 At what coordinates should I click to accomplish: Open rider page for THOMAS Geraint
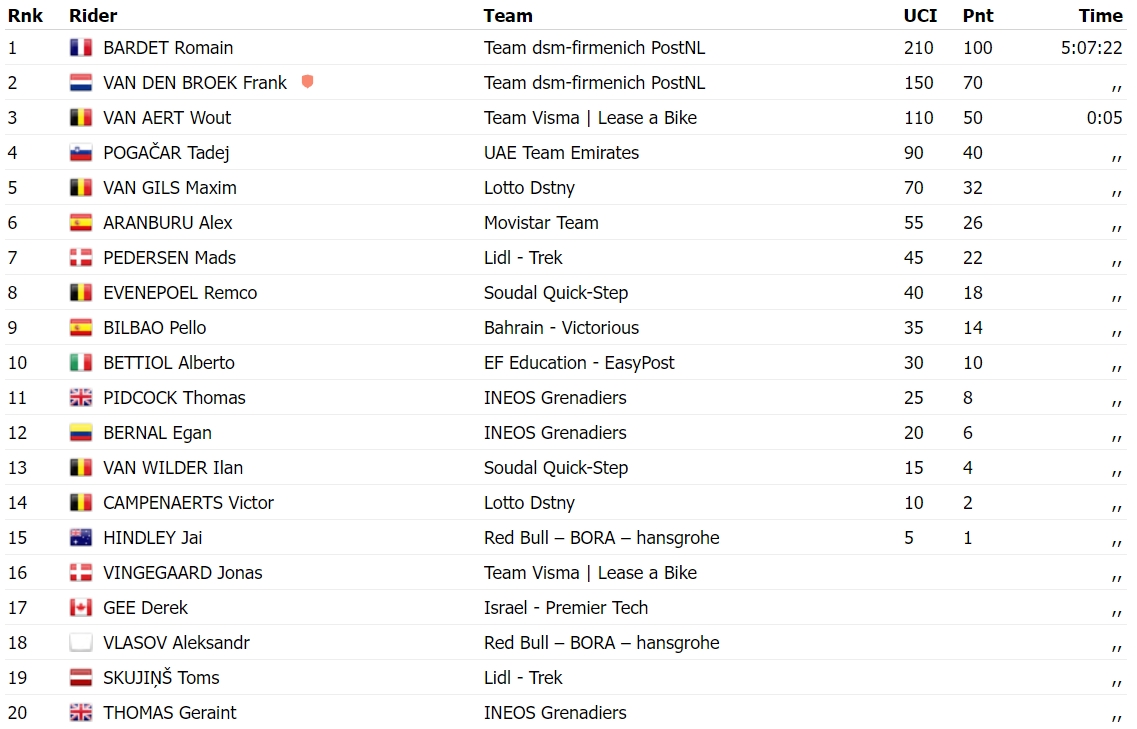point(170,713)
